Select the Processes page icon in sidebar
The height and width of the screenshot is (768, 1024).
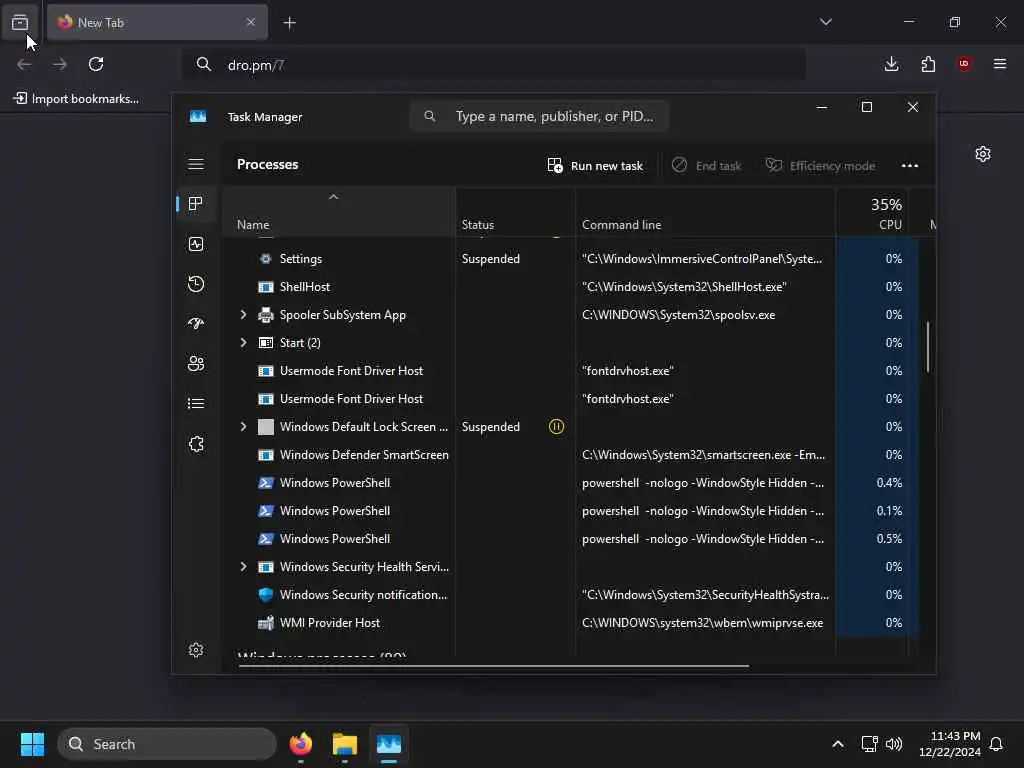pyautogui.click(x=195, y=204)
